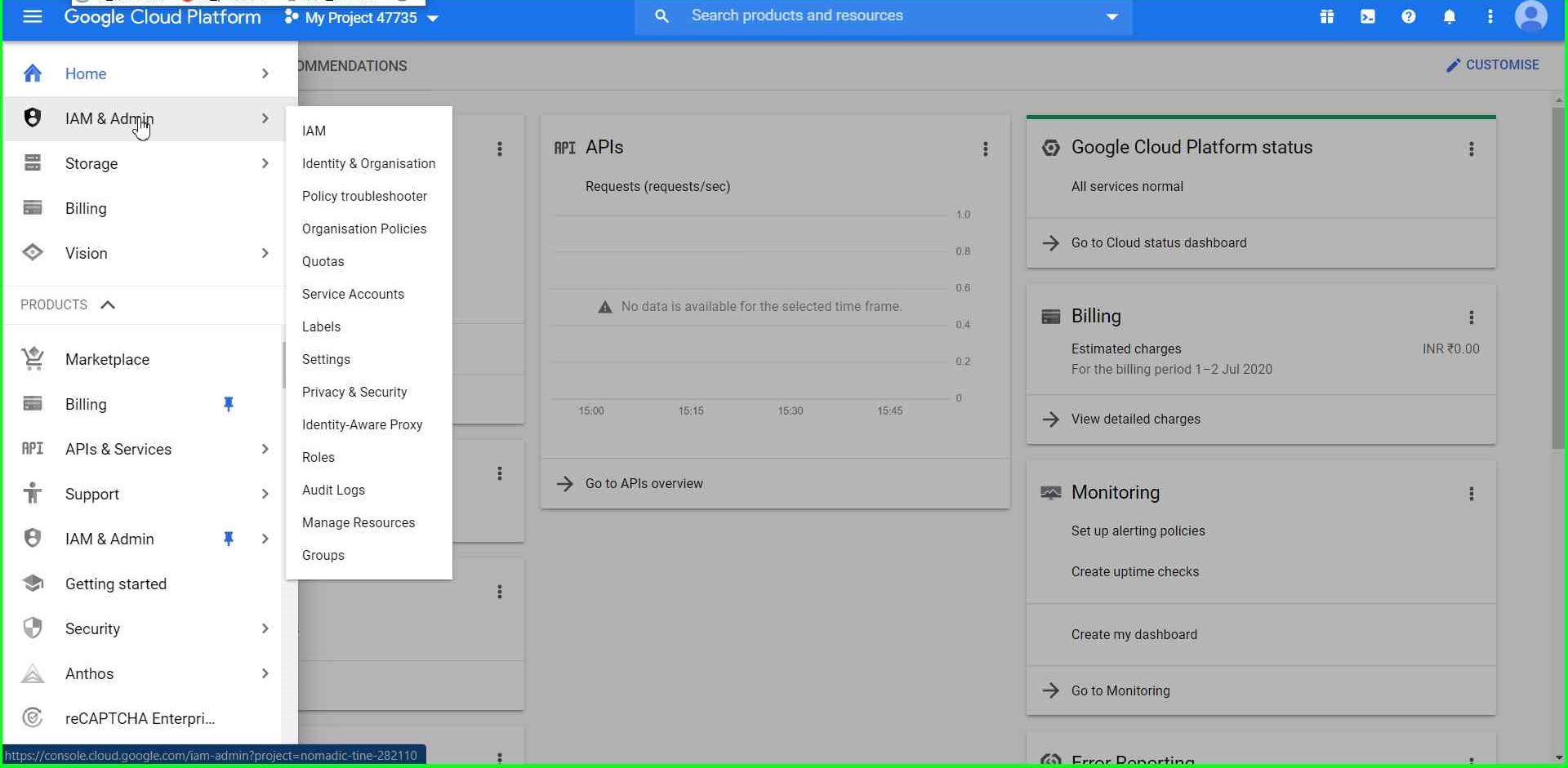Screen dimensions: 1568x768
Task: Select Marketplace from the sidebar
Action: pyautogui.click(x=107, y=359)
